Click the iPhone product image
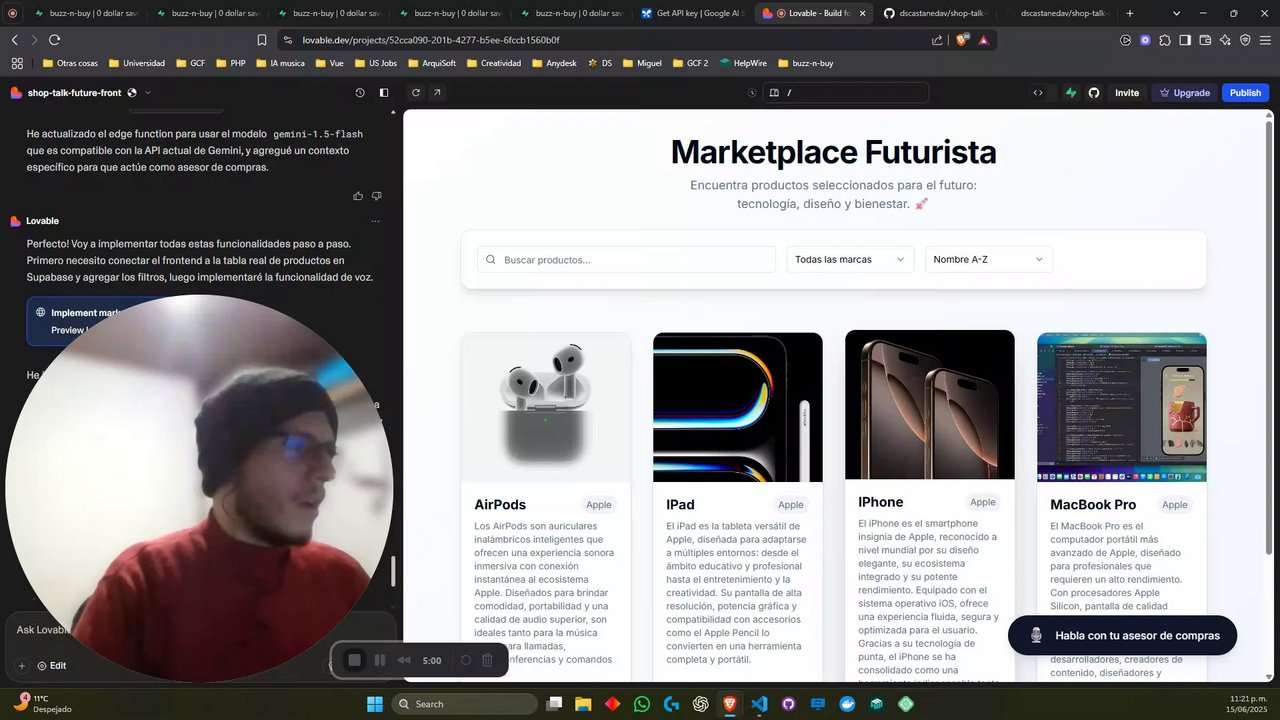 pos(930,405)
